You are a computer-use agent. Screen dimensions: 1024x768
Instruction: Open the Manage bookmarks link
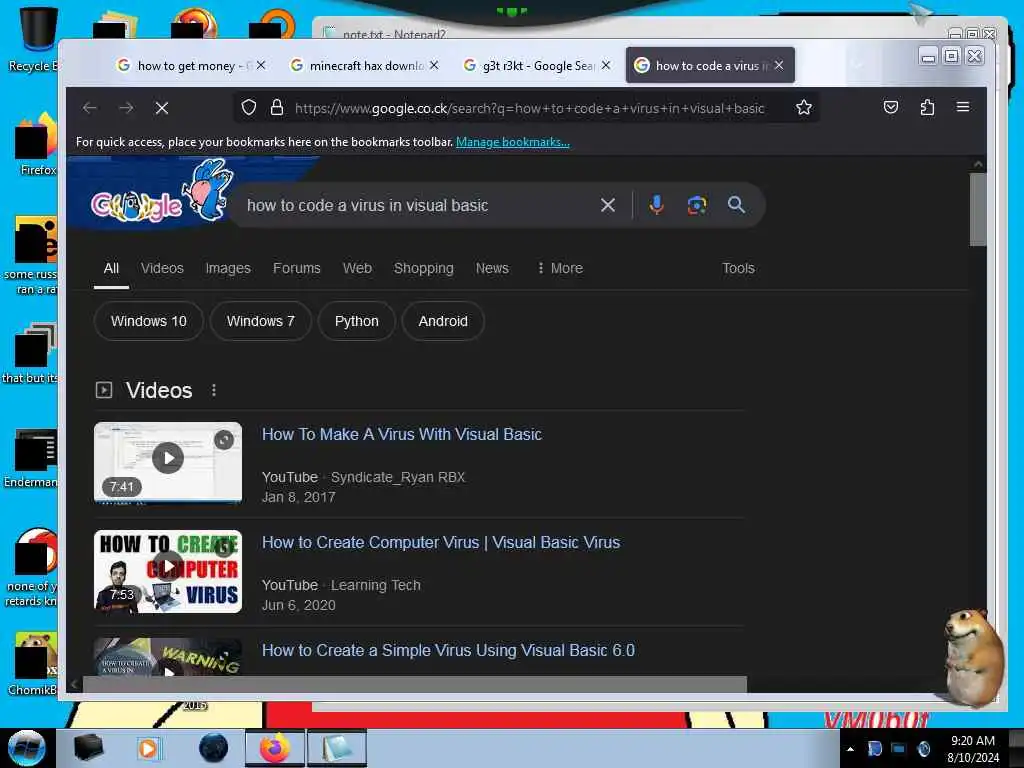(513, 142)
